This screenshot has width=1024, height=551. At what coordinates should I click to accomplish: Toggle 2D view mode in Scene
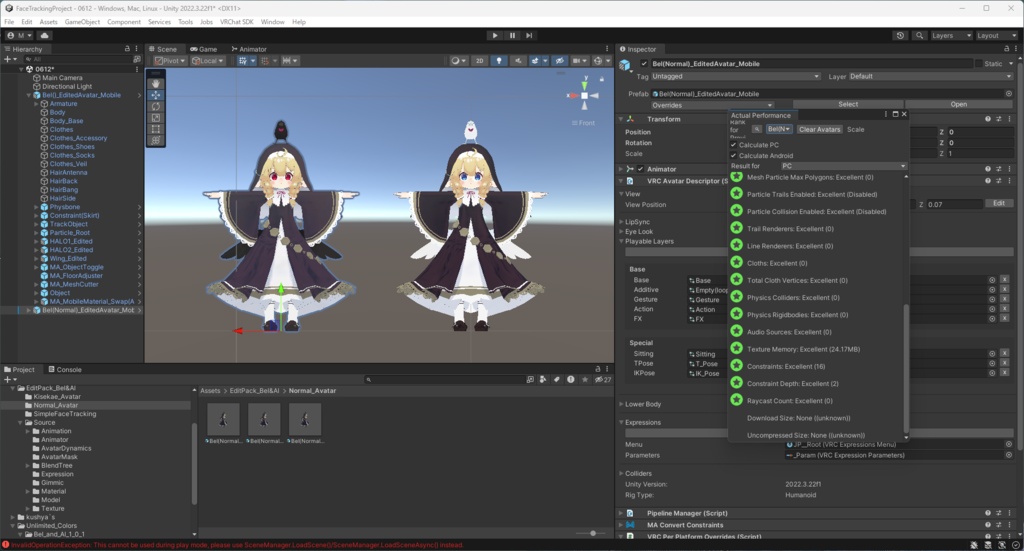click(479, 61)
